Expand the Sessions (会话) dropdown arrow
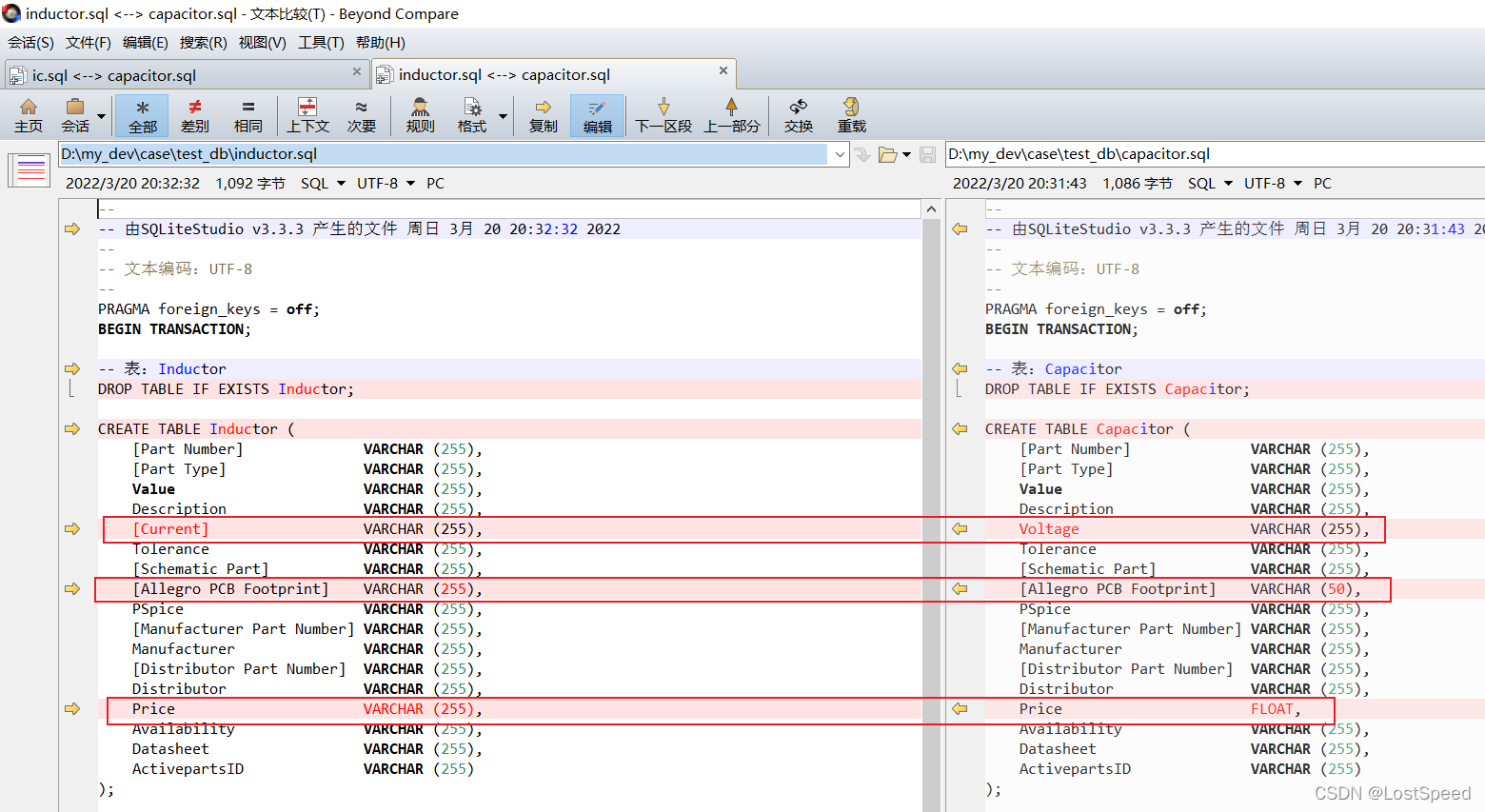Viewport: 1485px width, 812px height. click(101, 116)
